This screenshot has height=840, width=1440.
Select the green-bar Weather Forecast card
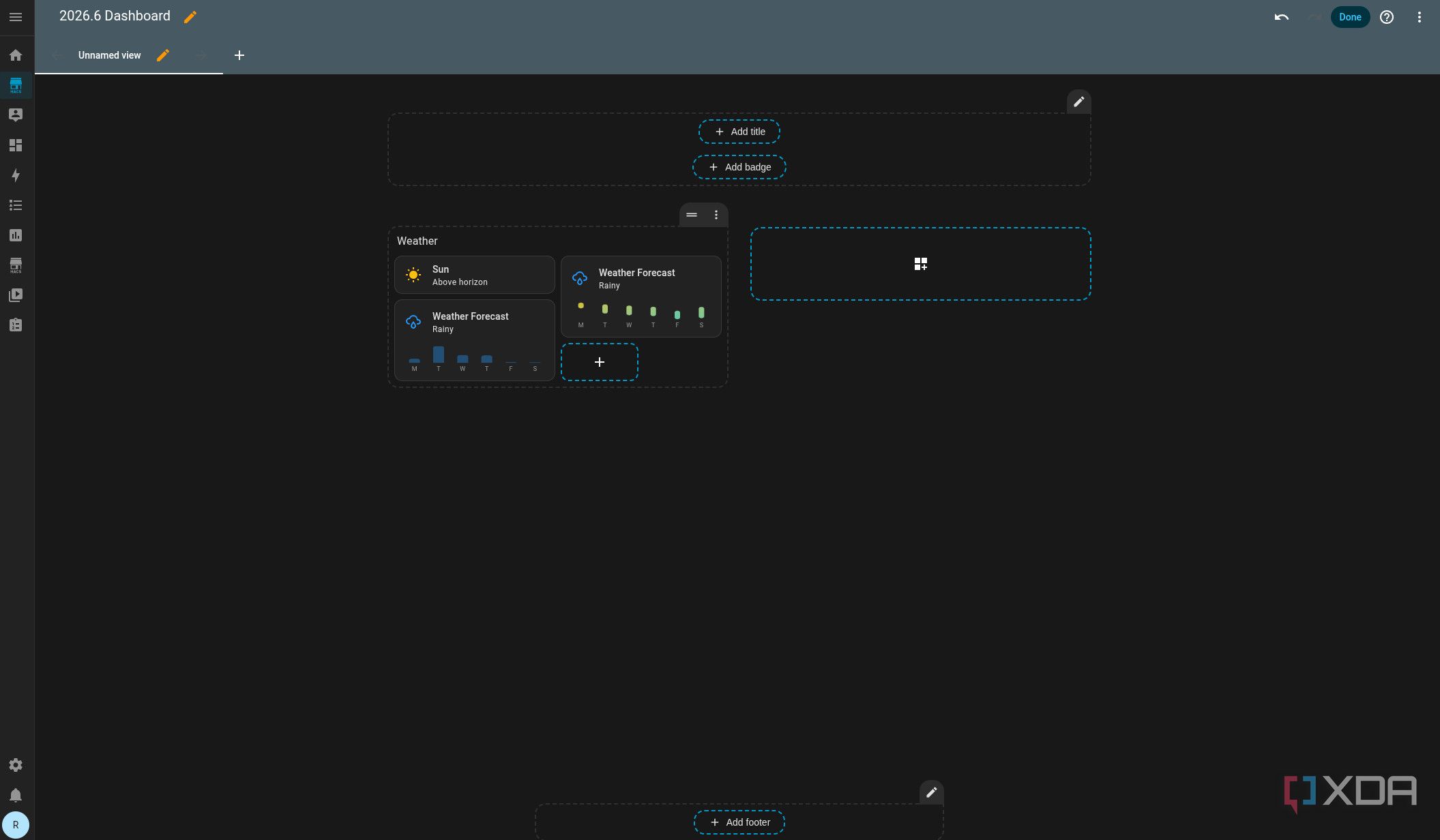pos(641,297)
